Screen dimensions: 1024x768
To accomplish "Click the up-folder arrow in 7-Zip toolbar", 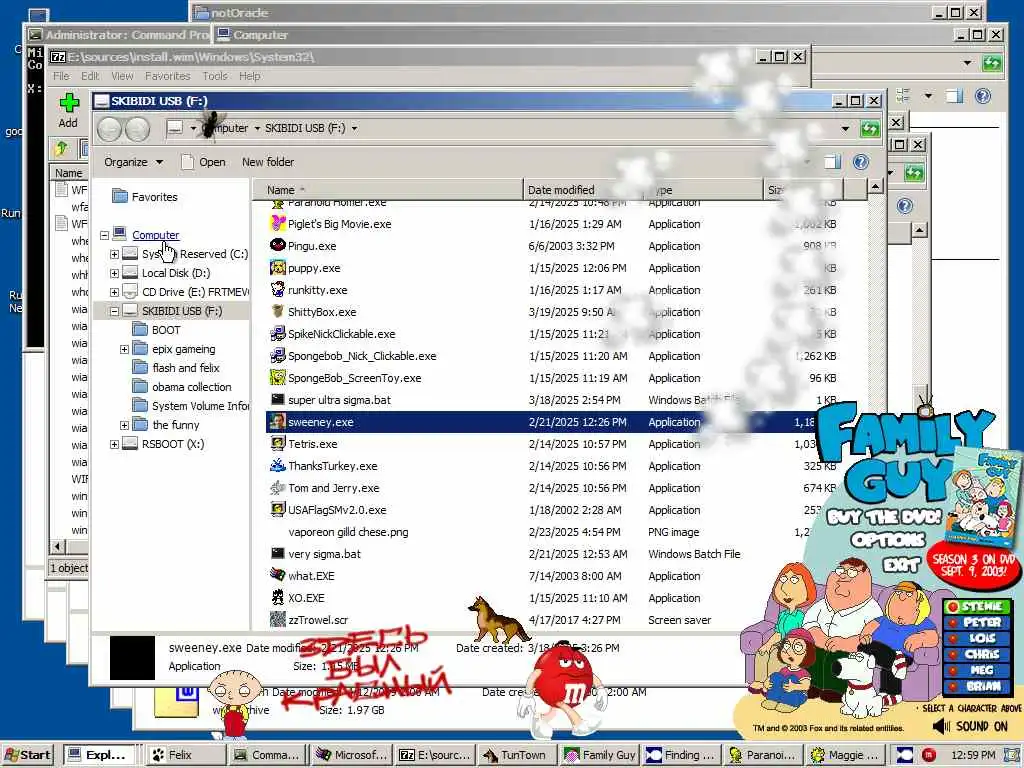I will pos(61,149).
